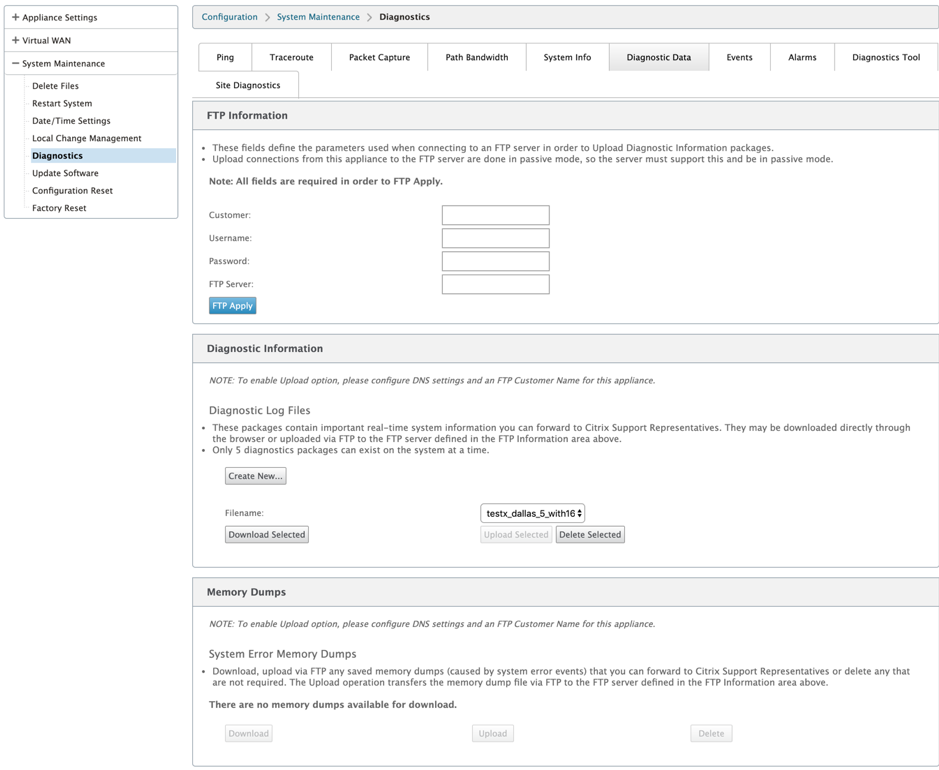The width and height of the screenshot is (939, 770).
Task: Switch to the Alarms tab
Action: click(802, 57)
